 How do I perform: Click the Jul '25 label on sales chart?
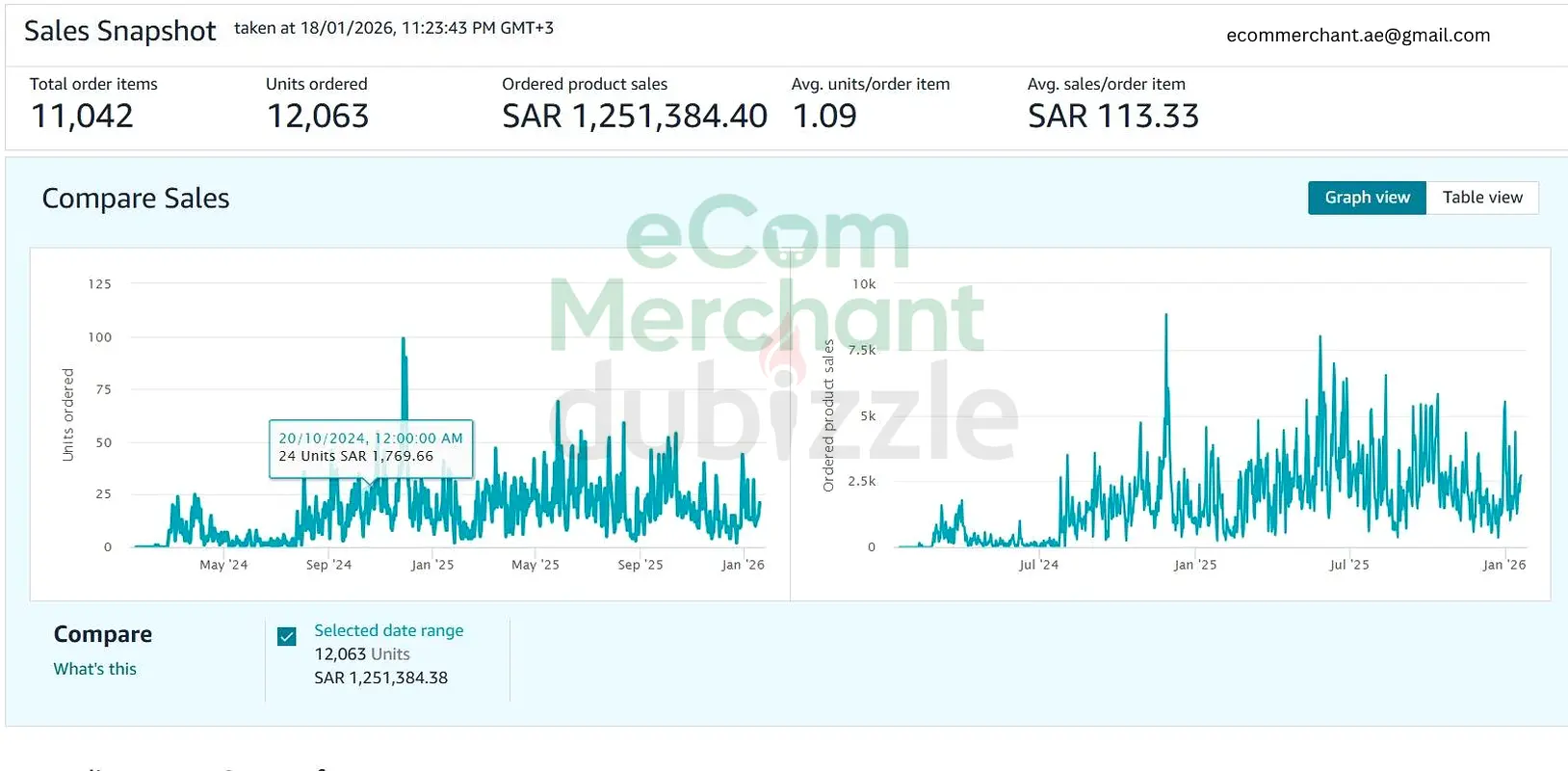(x=1348, y=565)
